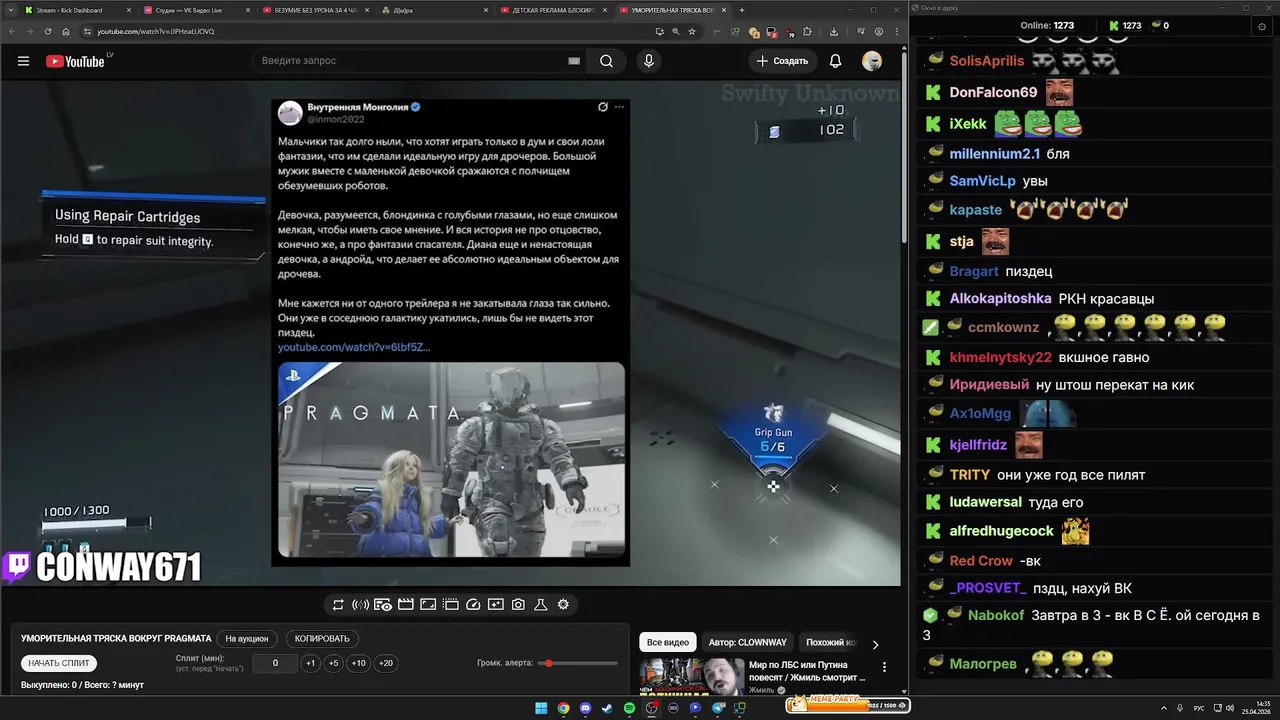Click the КОПИРОВАТЬ button
Viewport: 1280px width, 720px height.
pos(323,639)
